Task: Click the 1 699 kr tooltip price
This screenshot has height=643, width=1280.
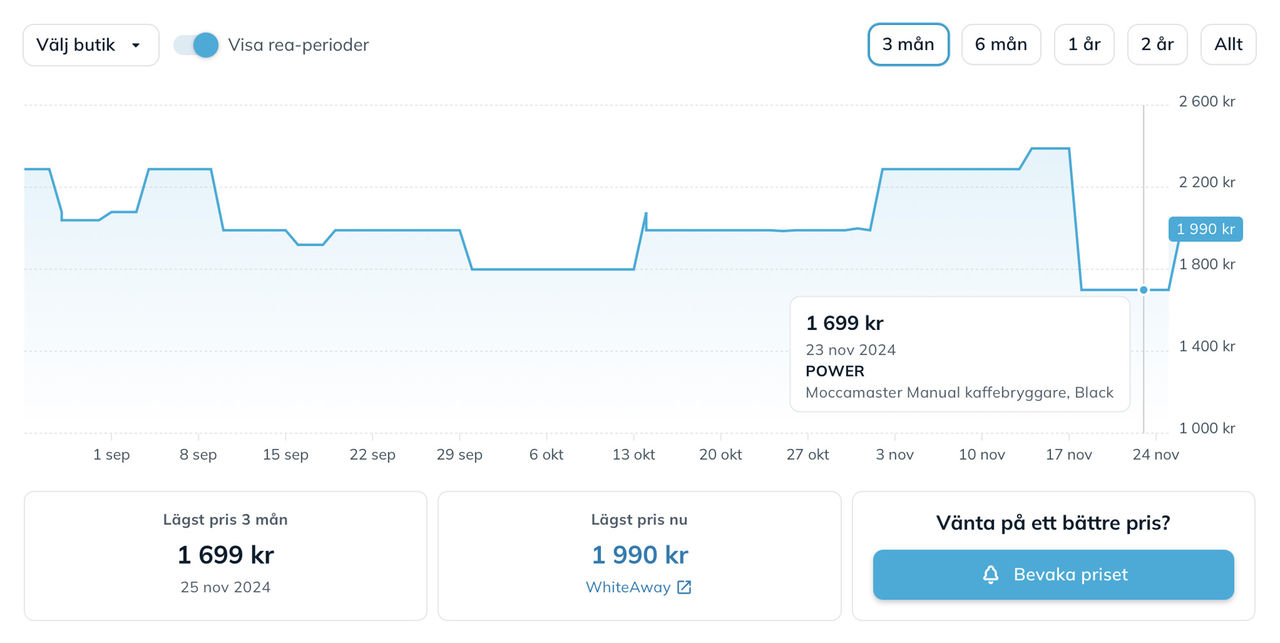Action: (x=845, y=323)
